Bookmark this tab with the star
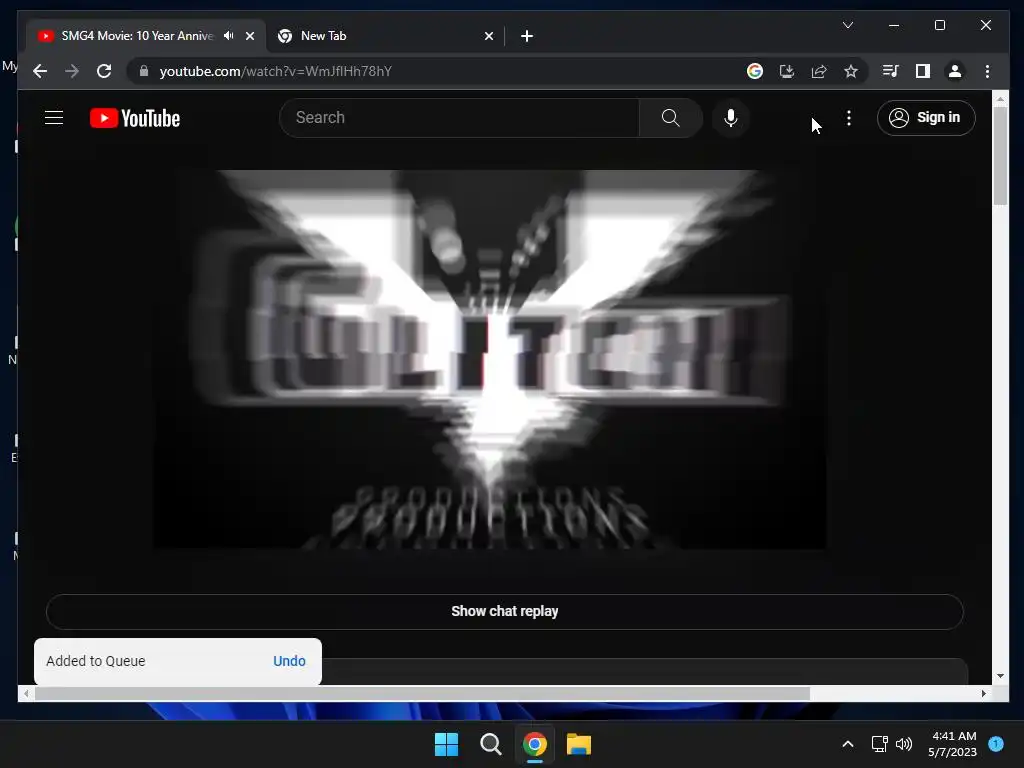The image size is (1024, 768). 850,71
